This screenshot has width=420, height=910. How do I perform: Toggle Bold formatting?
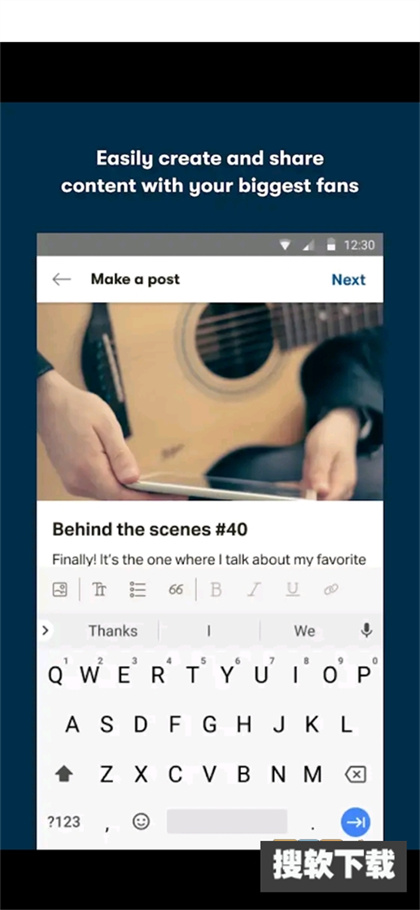click(216, 590)
